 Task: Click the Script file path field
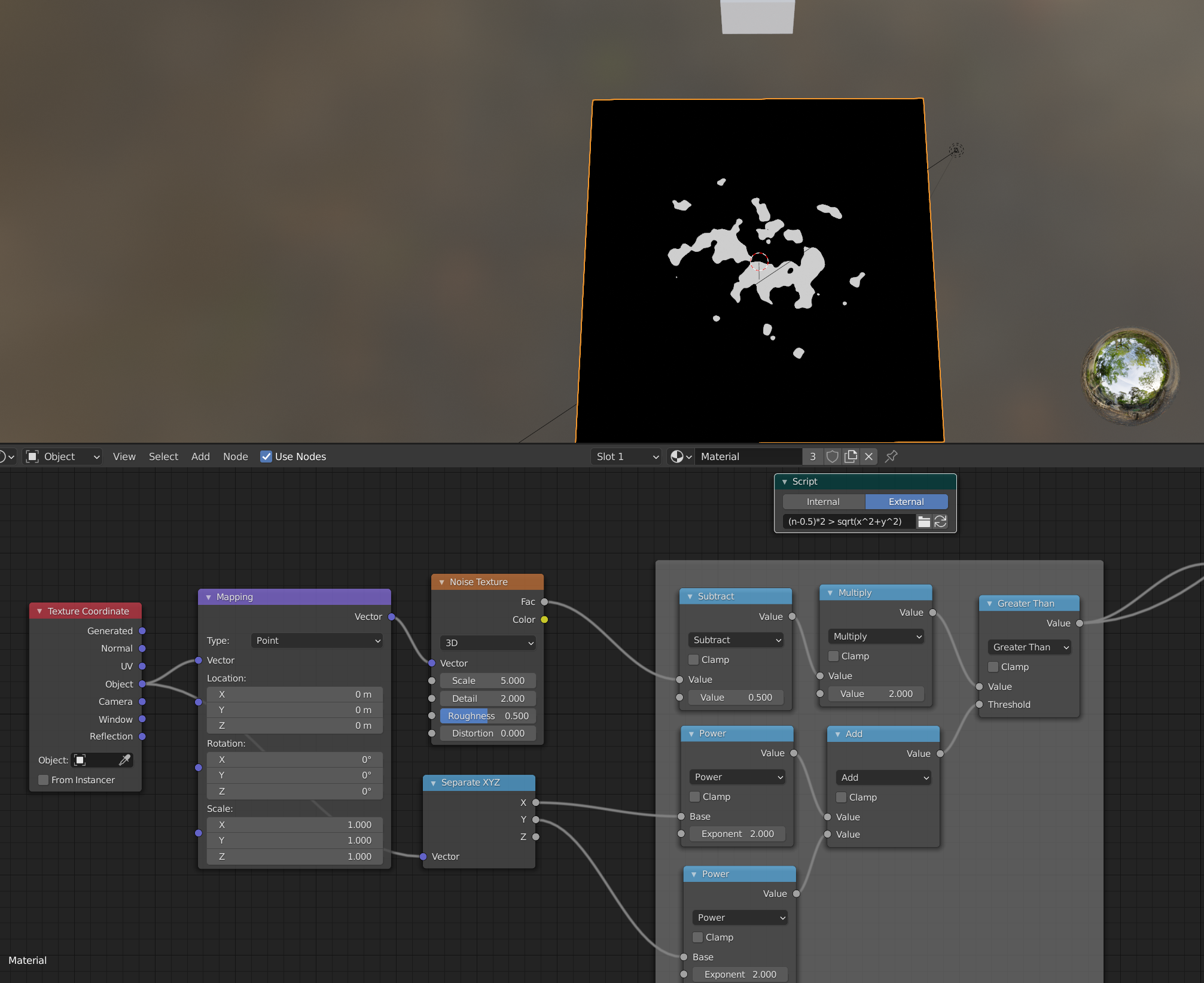pos(849,522)
